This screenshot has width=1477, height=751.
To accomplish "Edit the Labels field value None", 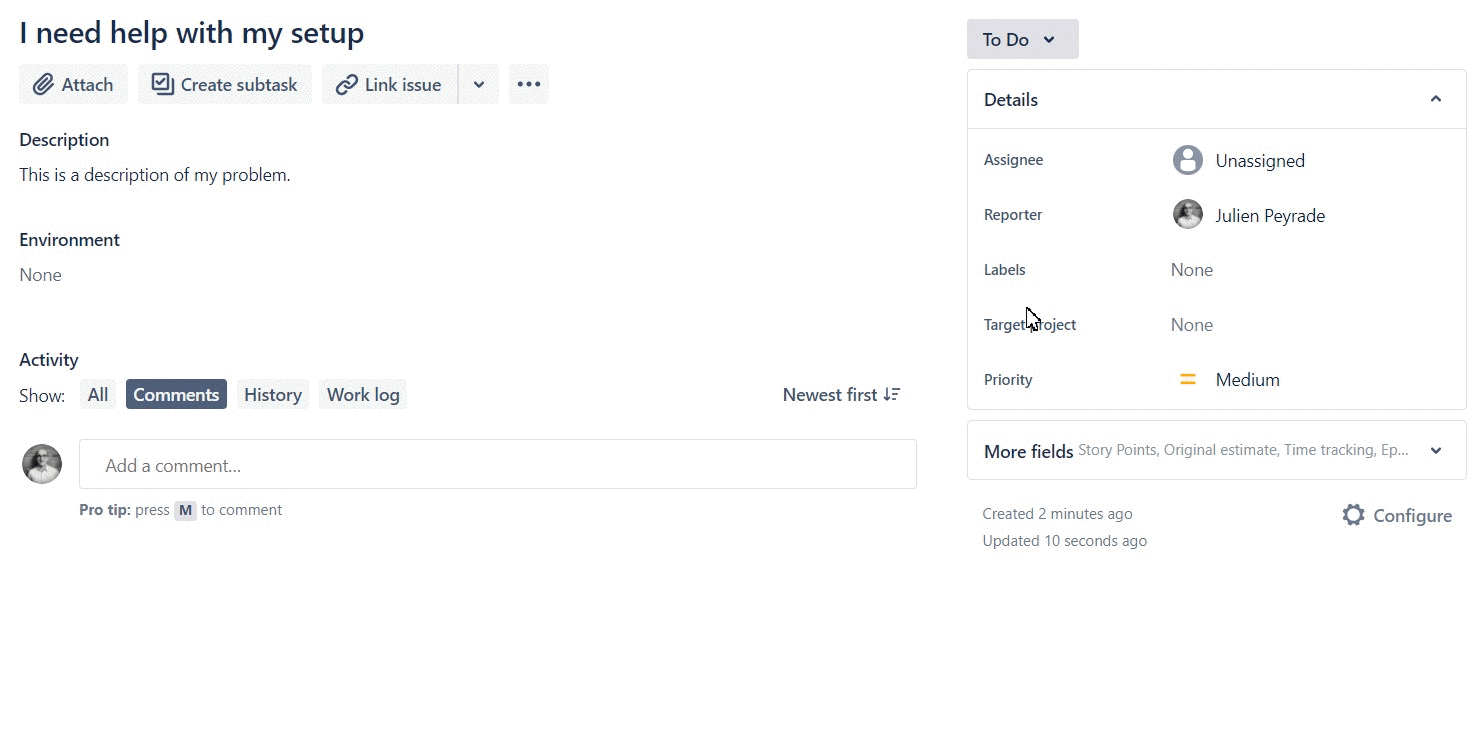I will coord(1191,270).
